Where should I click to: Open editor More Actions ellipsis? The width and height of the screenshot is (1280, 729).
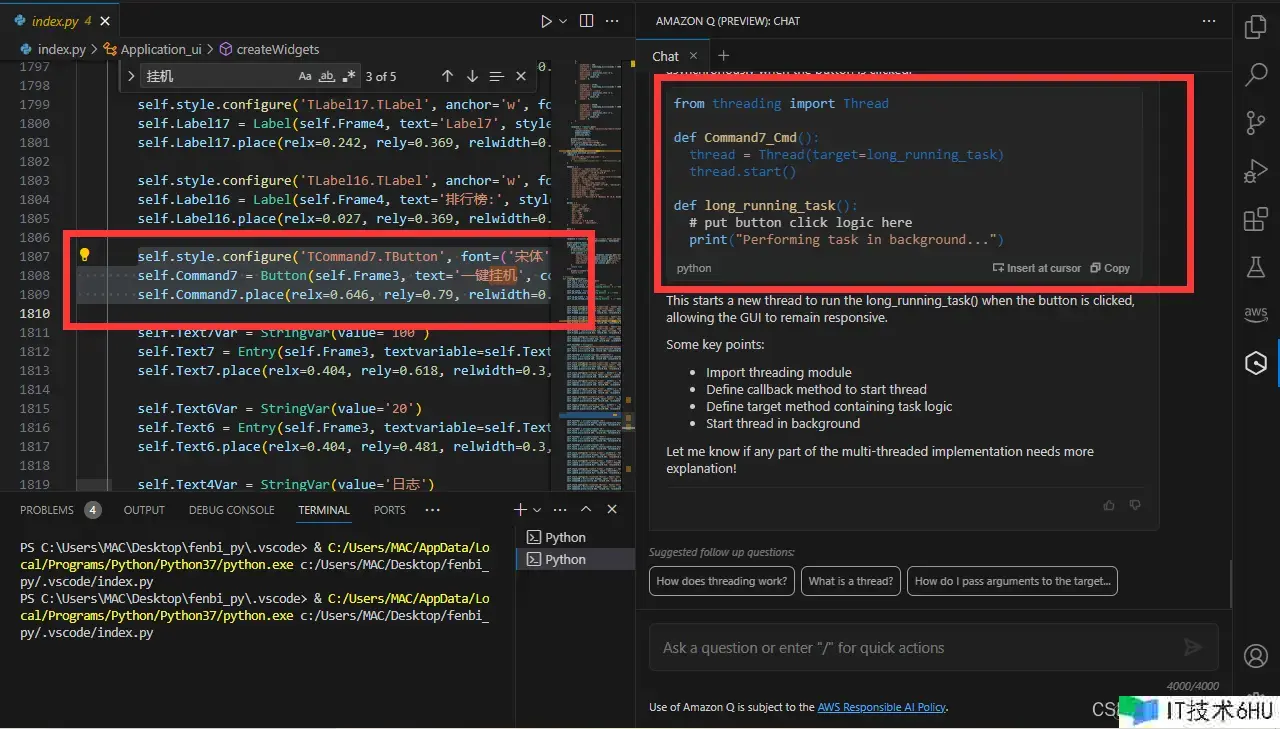coord(613,21)
